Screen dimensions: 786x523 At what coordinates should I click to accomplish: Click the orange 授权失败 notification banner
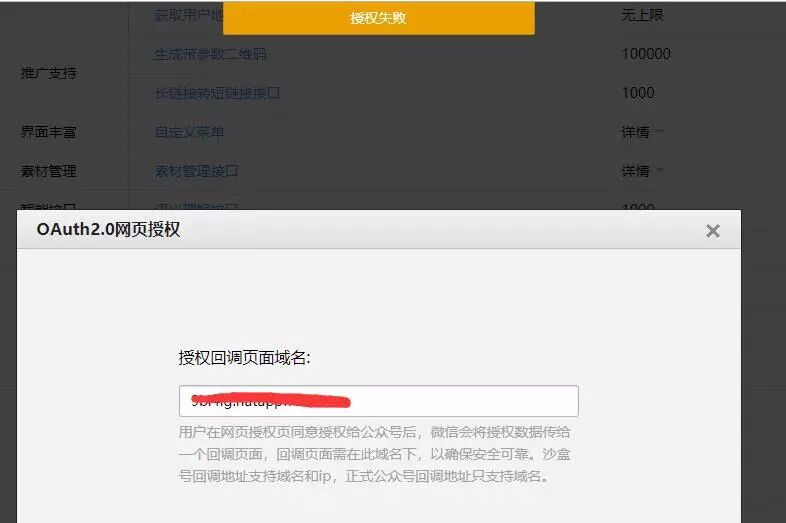[x=378, y=18]
